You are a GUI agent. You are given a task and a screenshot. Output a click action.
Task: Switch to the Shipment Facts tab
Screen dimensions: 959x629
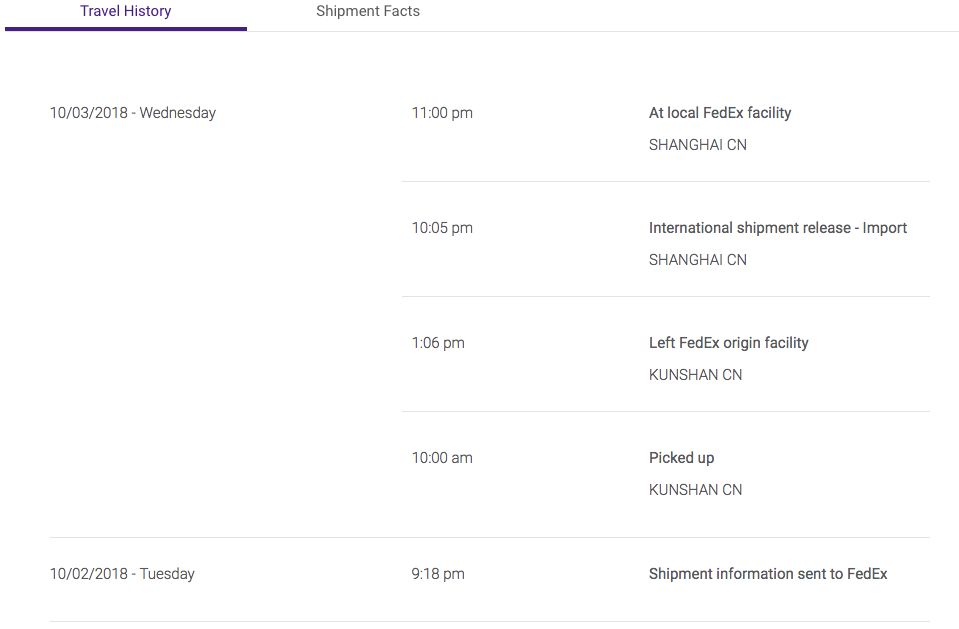coord(367,12)
